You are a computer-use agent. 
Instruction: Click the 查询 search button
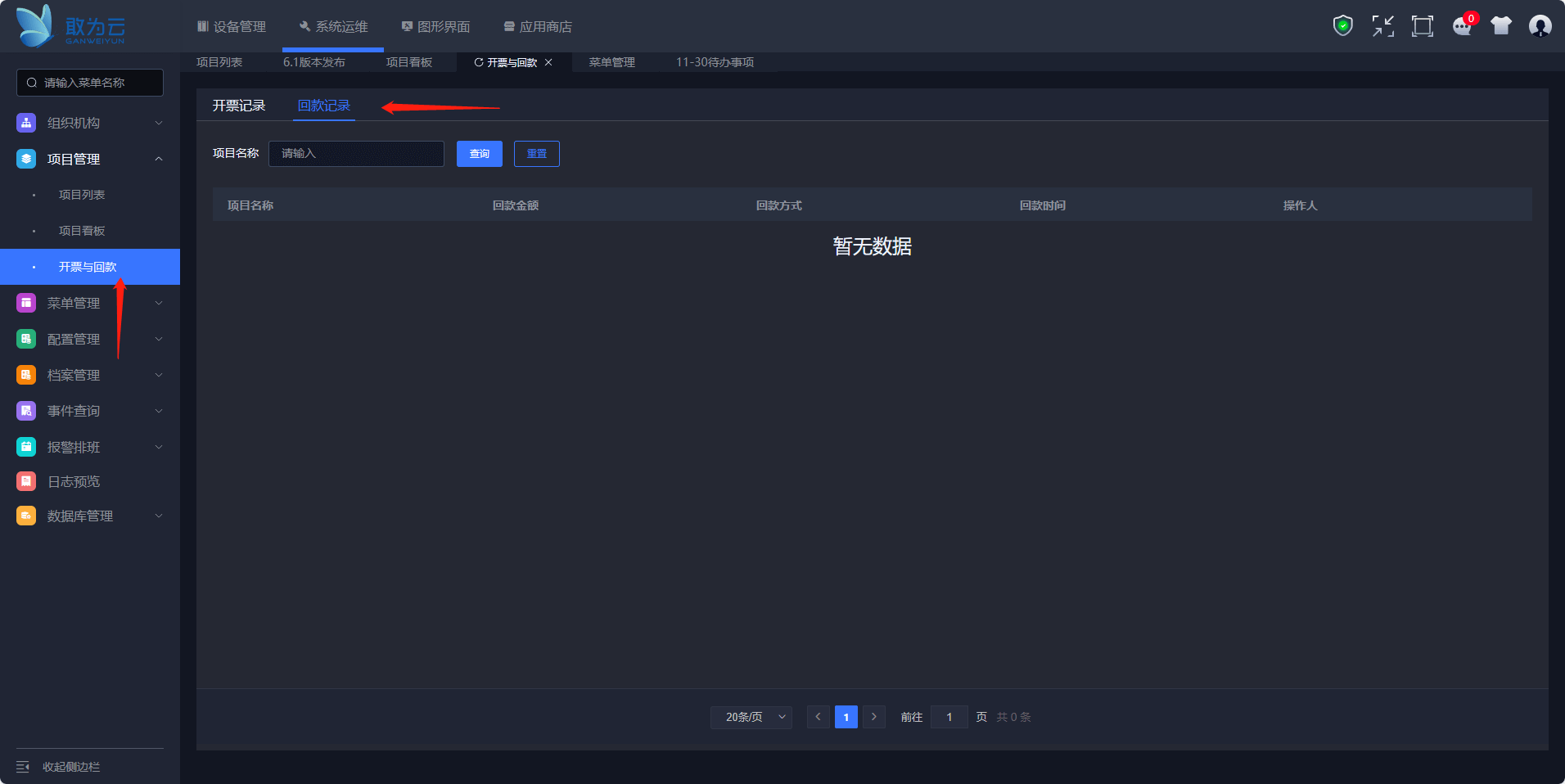coord(480,154)
